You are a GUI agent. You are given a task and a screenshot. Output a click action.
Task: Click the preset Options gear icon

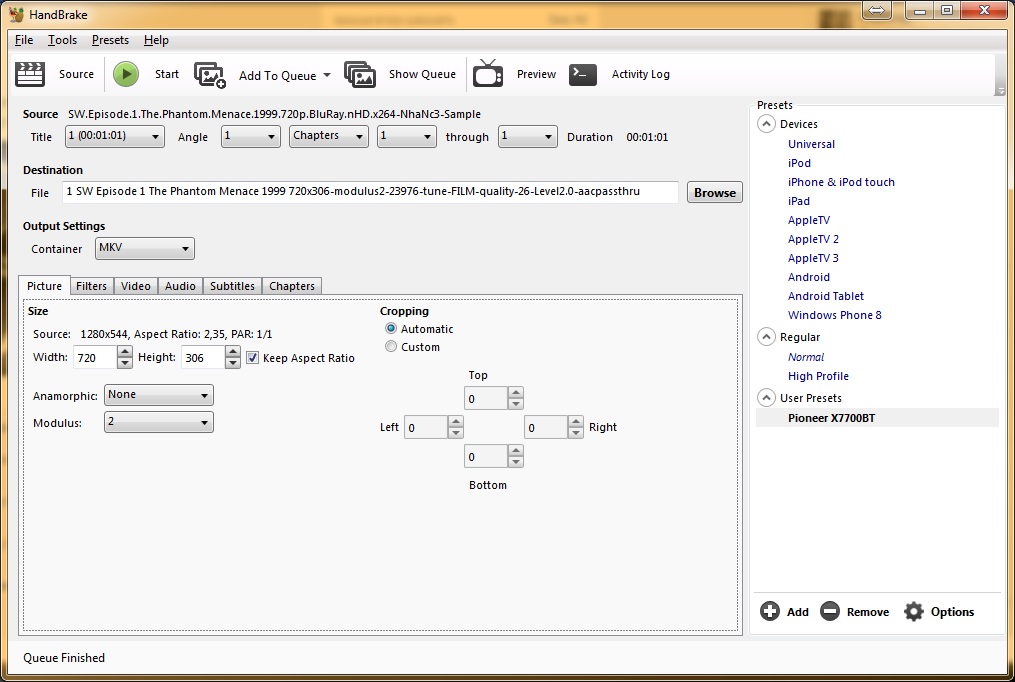(x=914, y=611)
